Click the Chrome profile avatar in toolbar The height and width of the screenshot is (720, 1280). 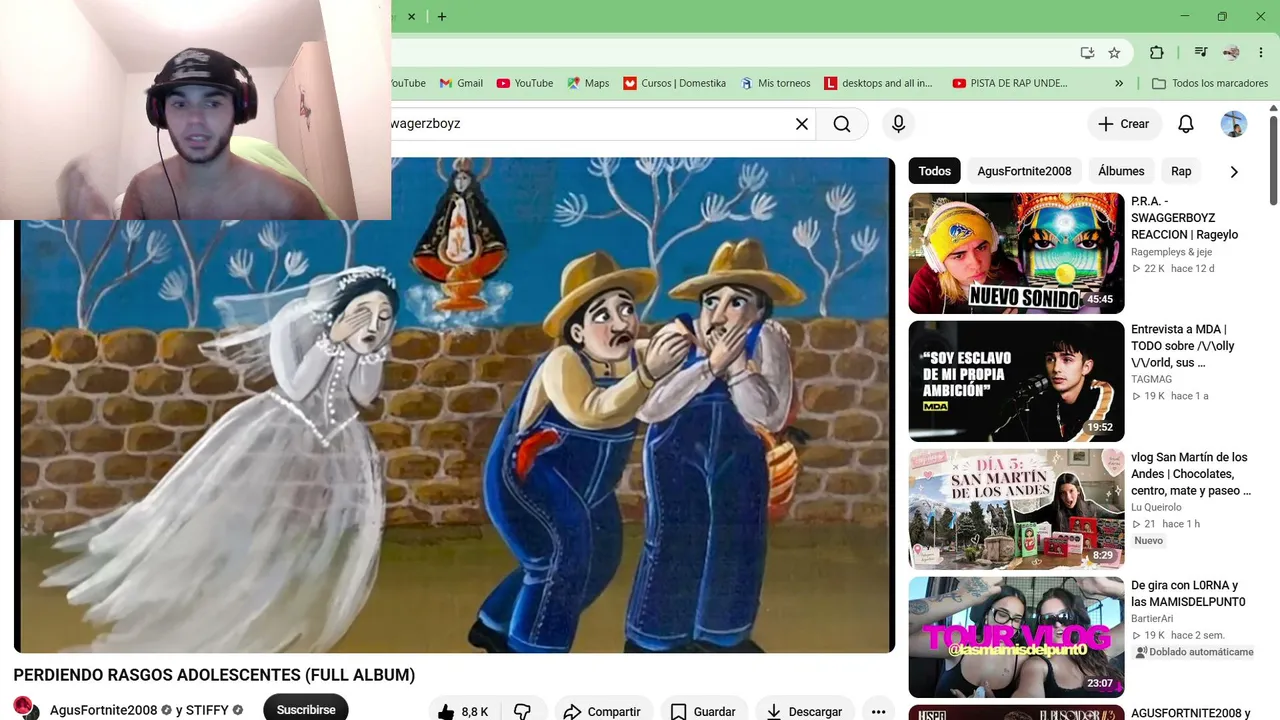(1231, 53)
